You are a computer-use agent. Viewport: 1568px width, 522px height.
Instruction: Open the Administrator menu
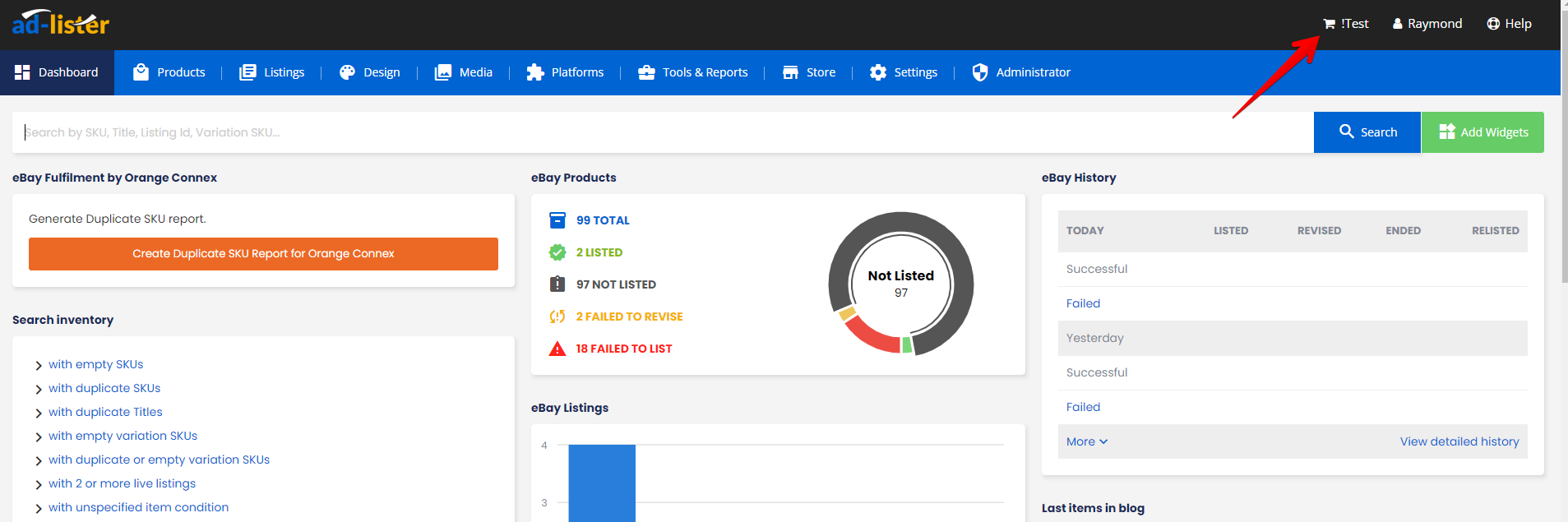pos(1021,72)
